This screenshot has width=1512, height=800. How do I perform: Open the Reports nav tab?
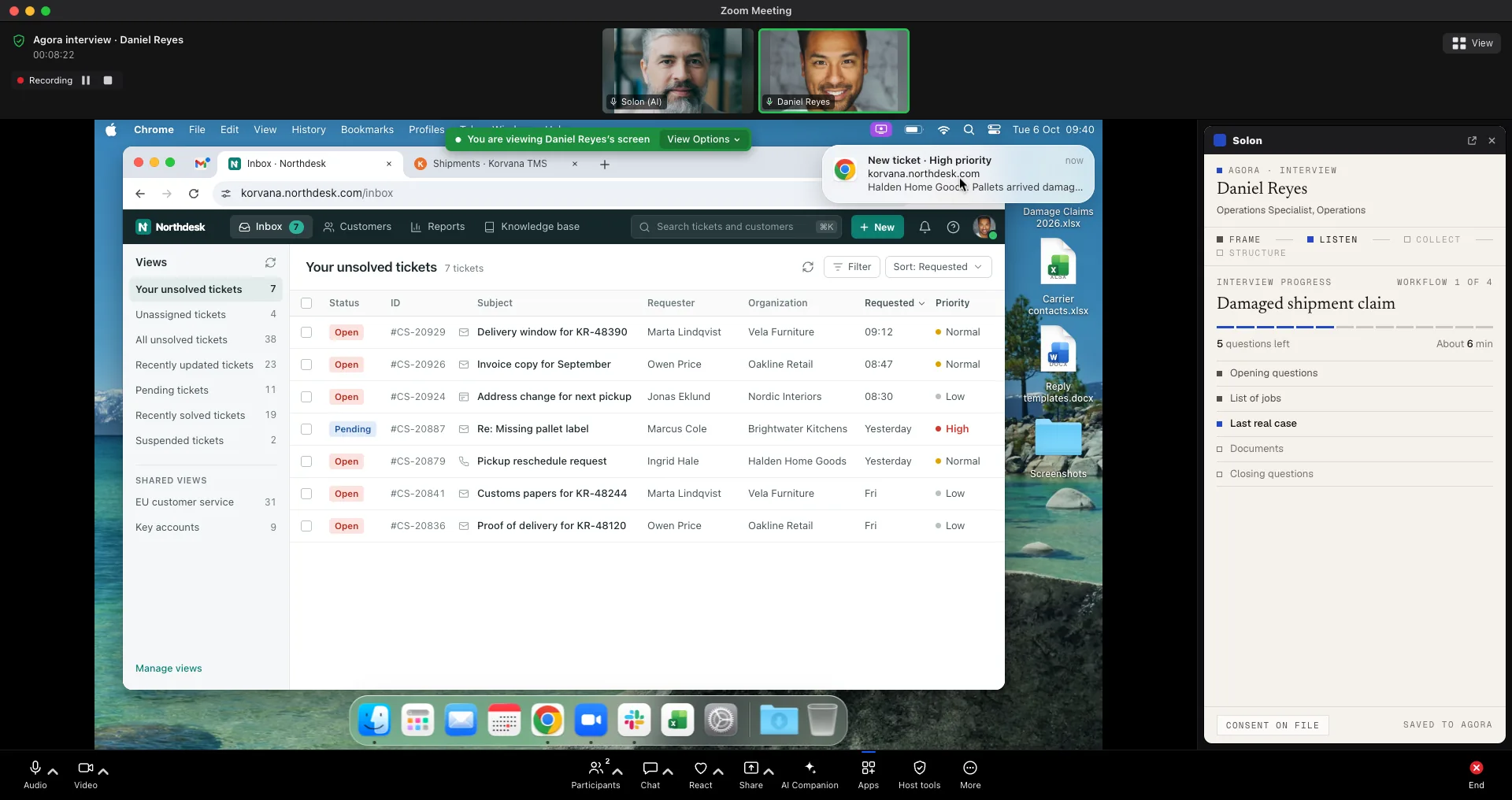coord(438,227)
